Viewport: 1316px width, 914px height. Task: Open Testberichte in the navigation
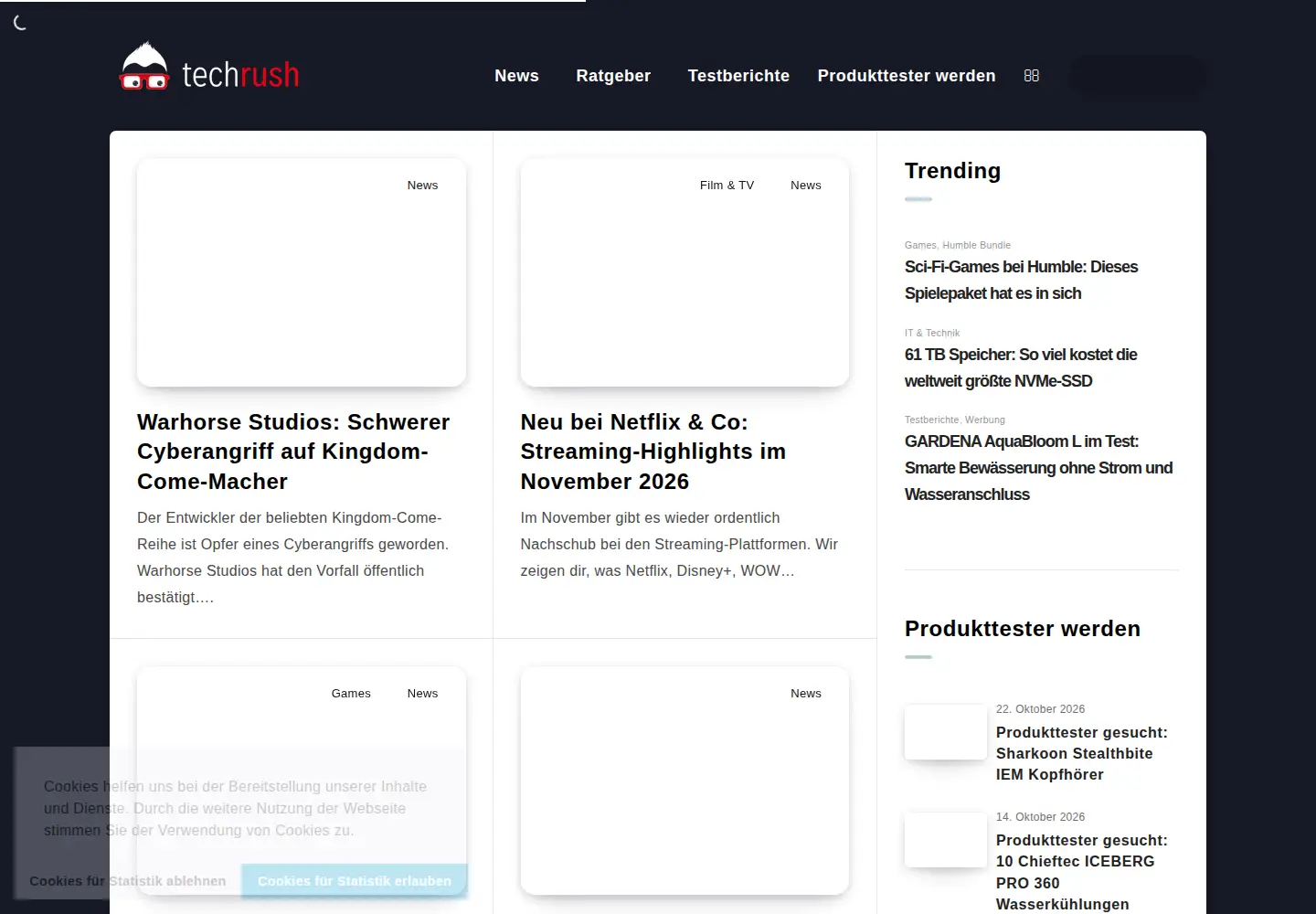coord(738,76)
